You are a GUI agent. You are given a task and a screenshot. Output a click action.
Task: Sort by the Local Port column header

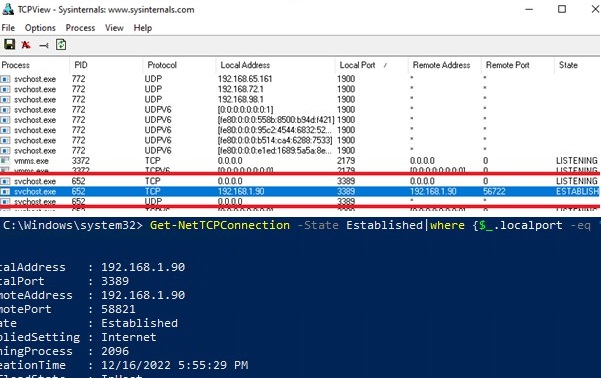(x=371, y=65)
